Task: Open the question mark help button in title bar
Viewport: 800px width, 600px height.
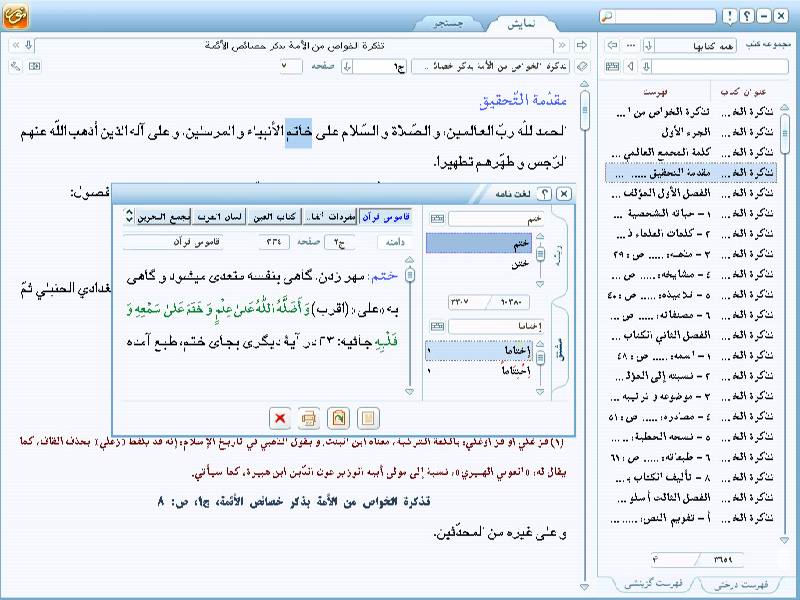Action: (x=746, y=16)
